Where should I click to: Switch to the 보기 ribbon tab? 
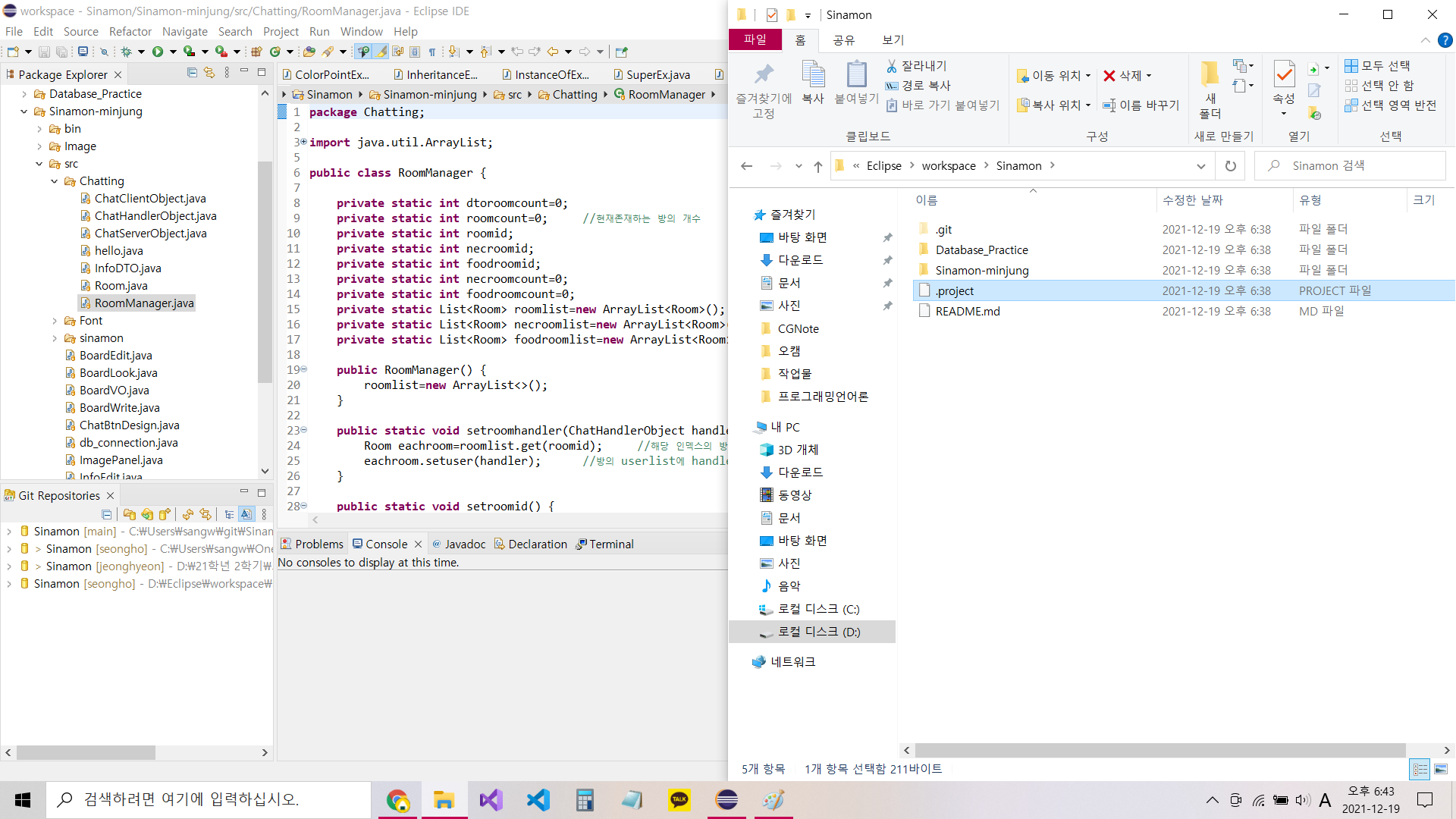(x=893, y=39)
